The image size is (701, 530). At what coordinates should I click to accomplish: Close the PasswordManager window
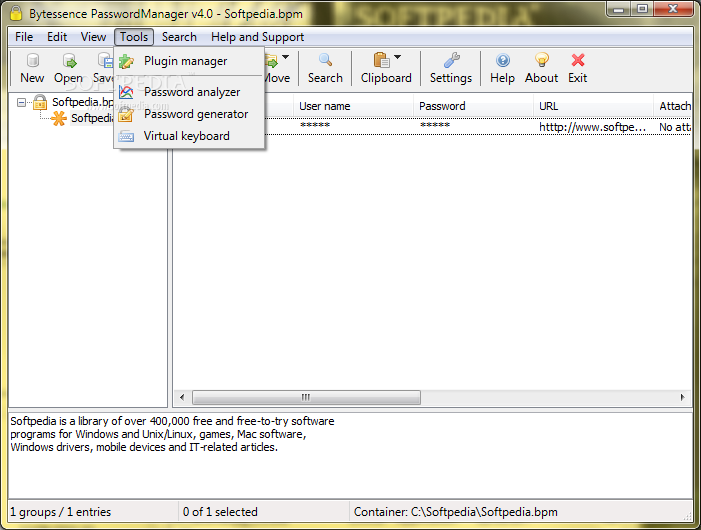[673, 9]
